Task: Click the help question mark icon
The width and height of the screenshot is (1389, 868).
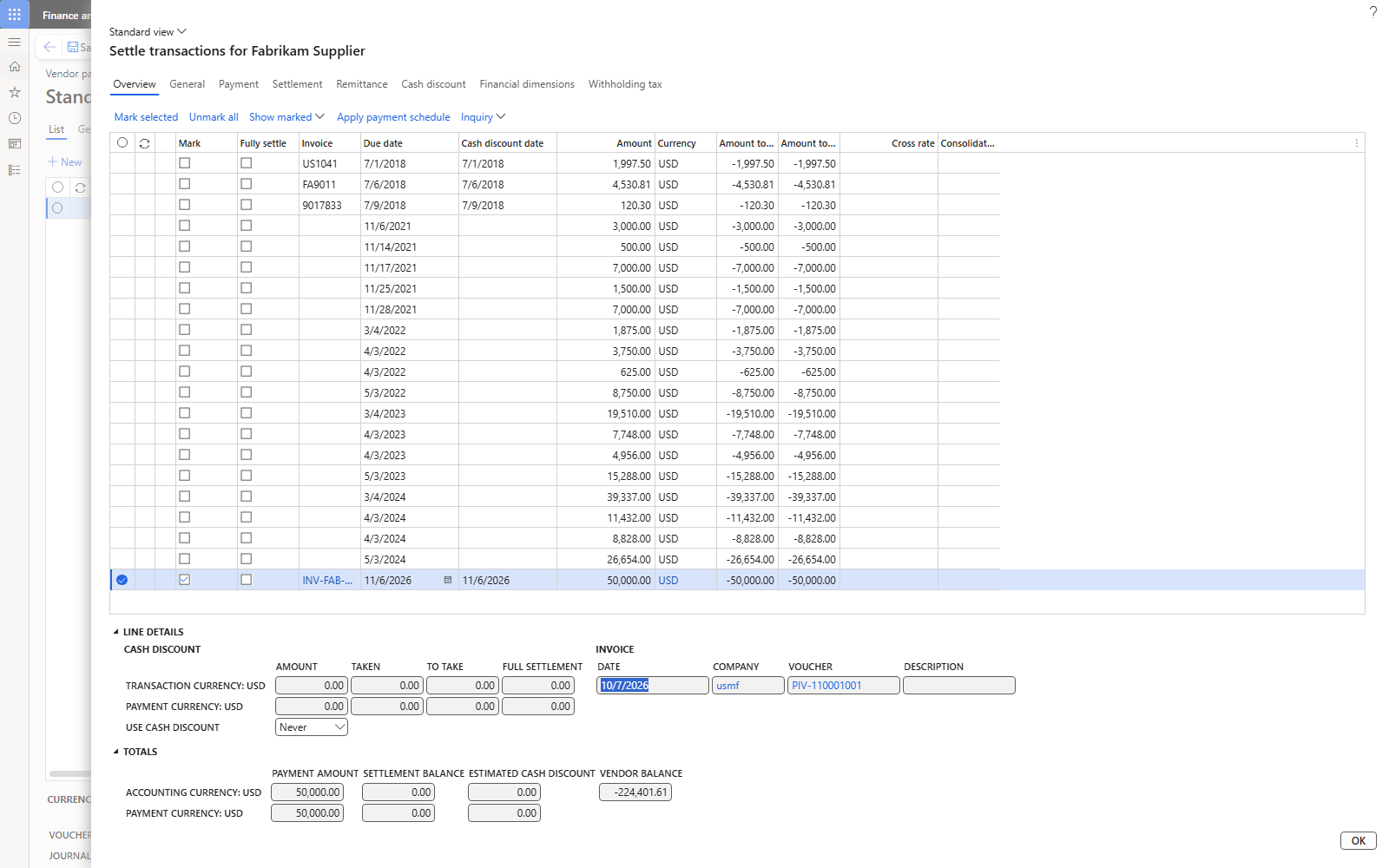Action: click(1373, 12)
